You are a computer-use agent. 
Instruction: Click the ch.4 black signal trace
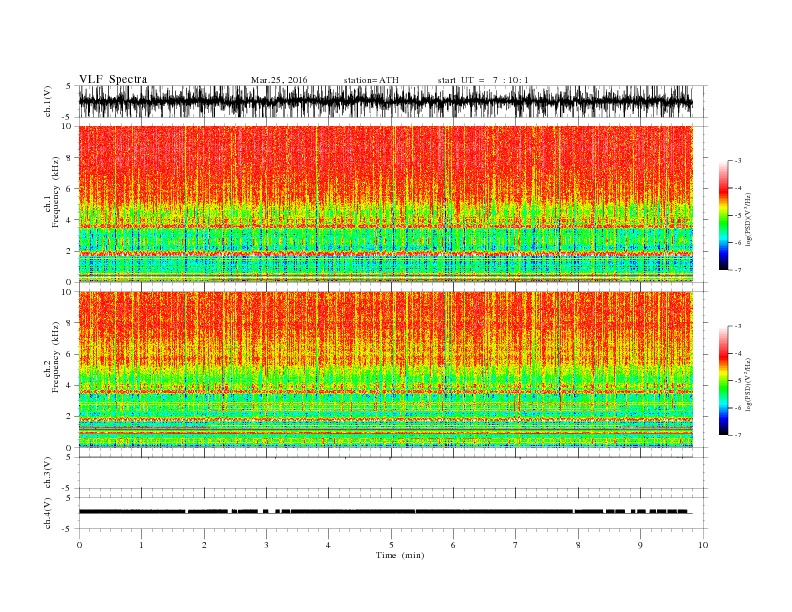(x=384, y=511)
